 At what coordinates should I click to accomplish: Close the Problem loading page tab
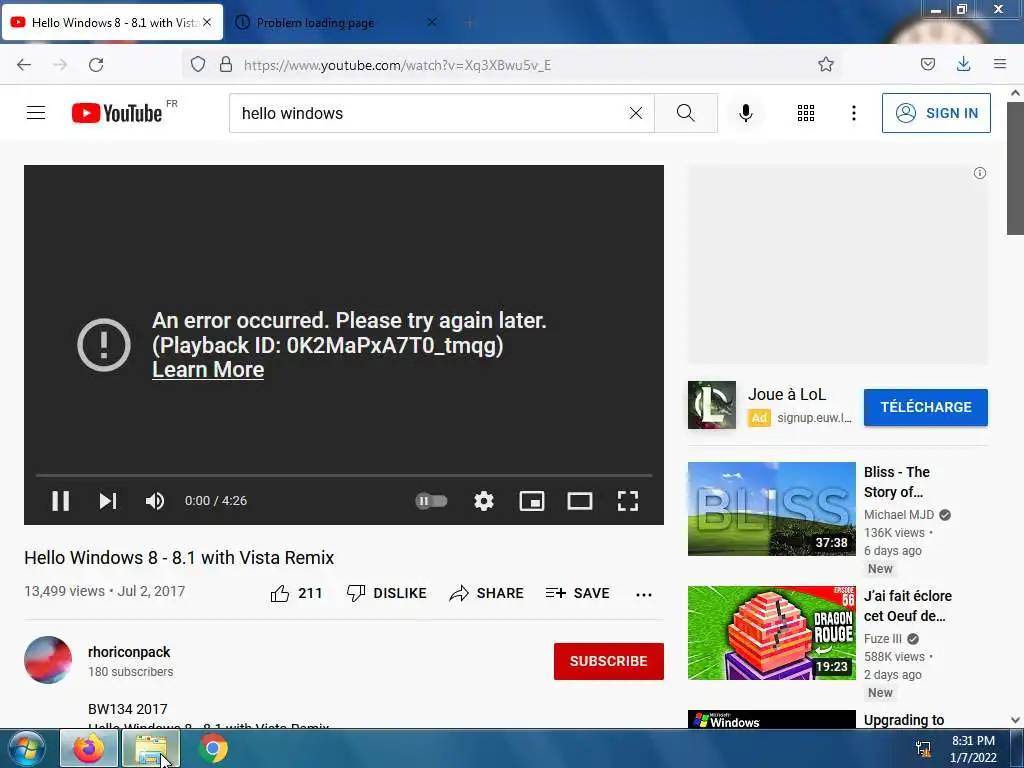click(x=432, y=22)
